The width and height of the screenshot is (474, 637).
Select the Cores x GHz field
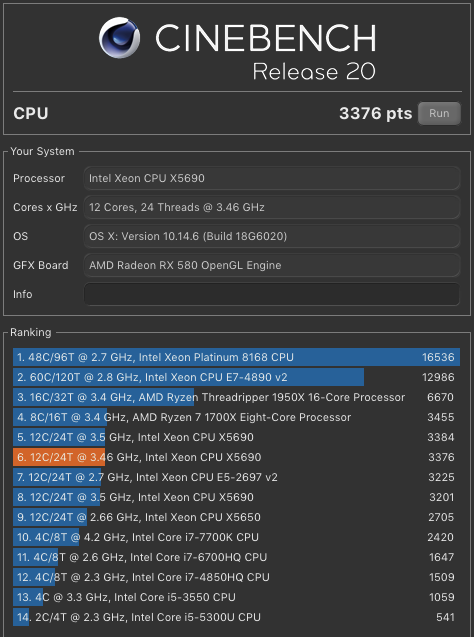tap(272, 207)
